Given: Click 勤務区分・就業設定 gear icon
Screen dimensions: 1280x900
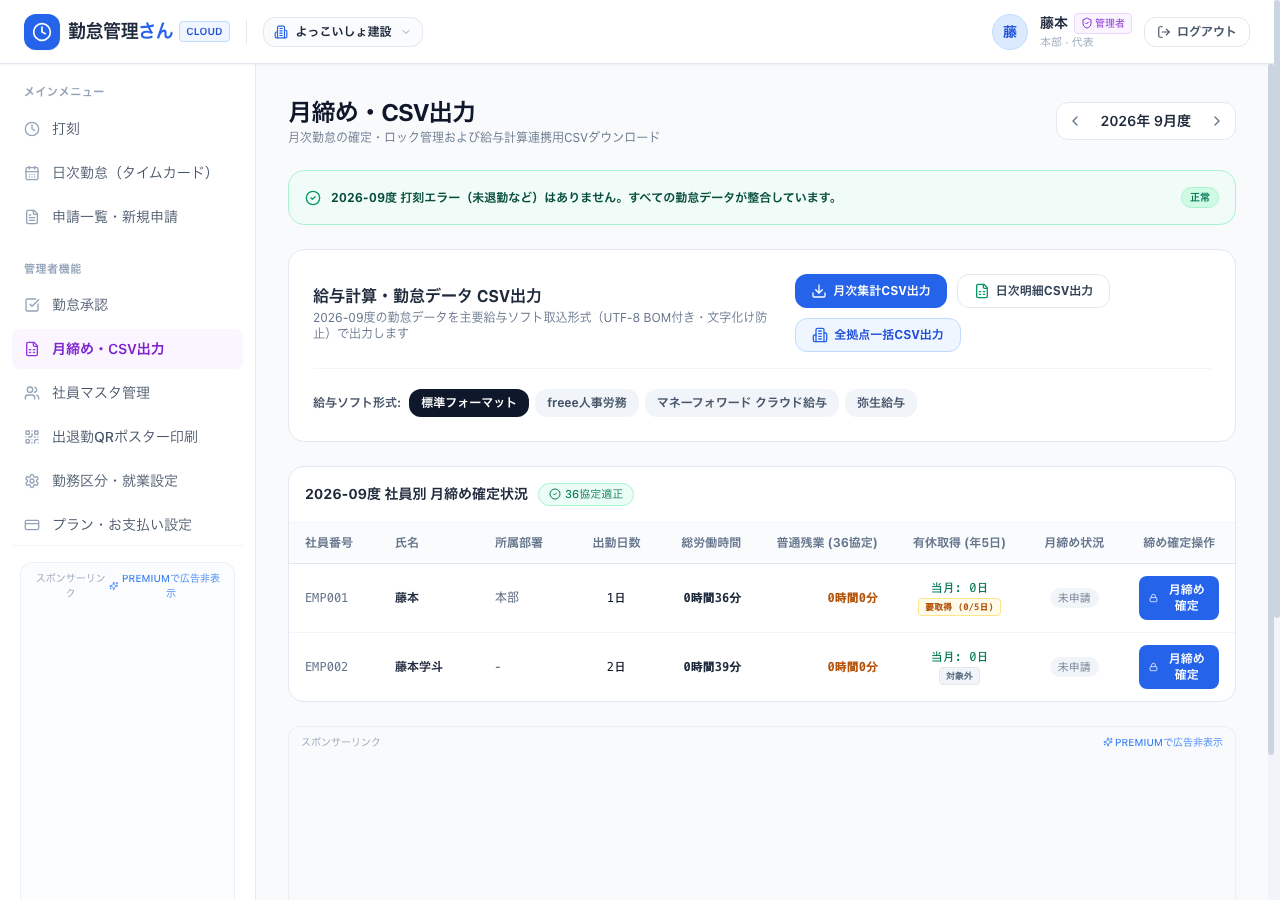Looking at the screenshot, I should click(32, 481).
